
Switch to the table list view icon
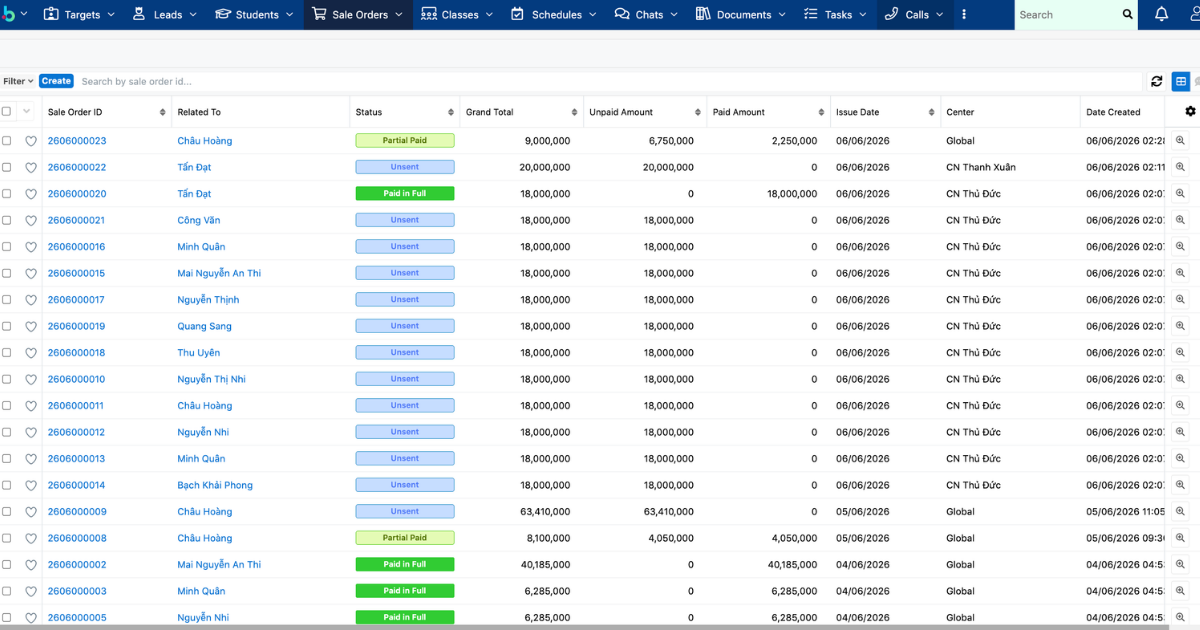(1181, 81)
